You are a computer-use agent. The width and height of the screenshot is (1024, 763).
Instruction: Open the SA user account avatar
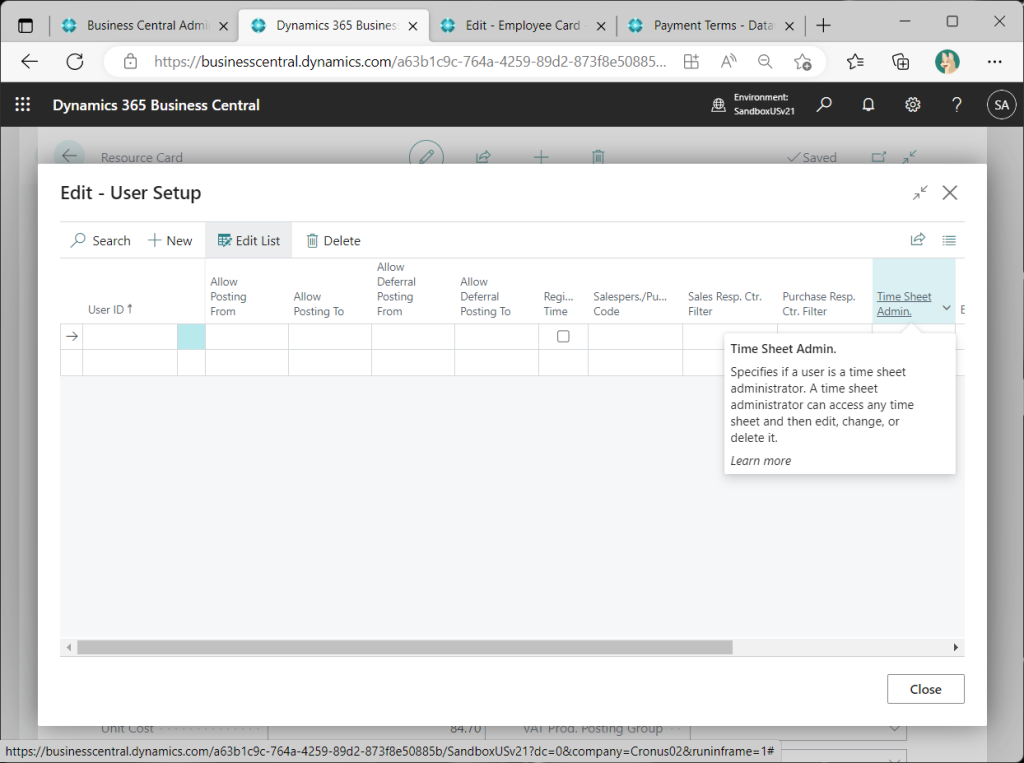point(1001,105)
